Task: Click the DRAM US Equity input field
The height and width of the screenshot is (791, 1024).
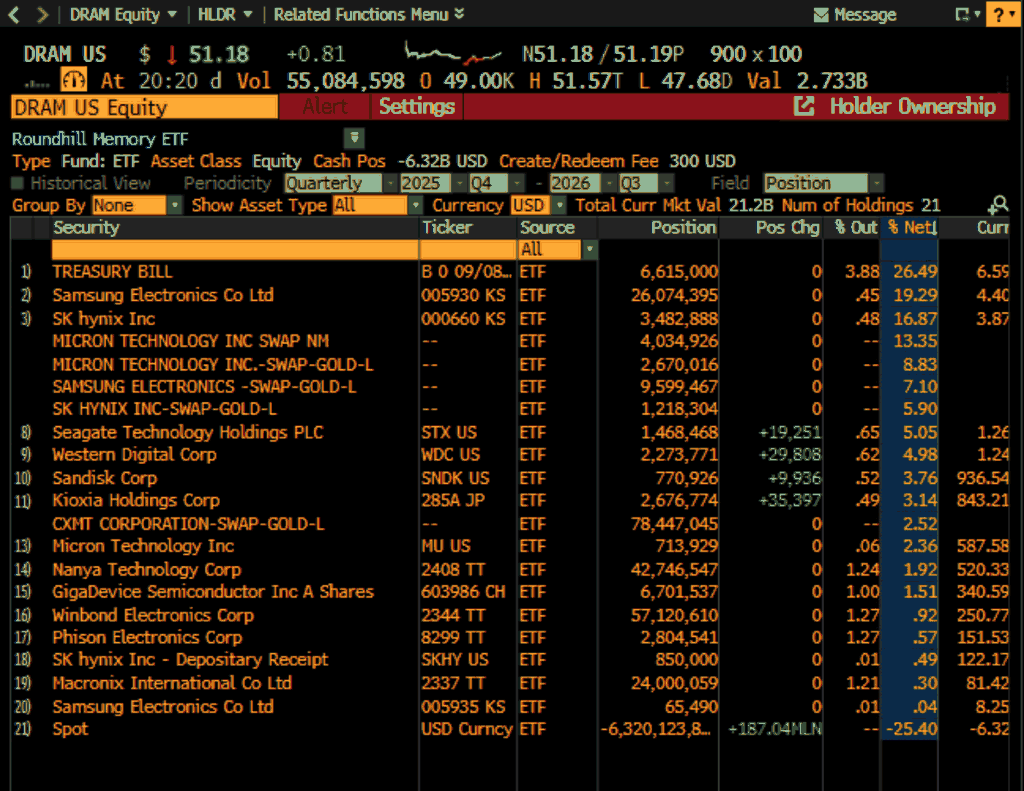Action: tap(144, 107)
